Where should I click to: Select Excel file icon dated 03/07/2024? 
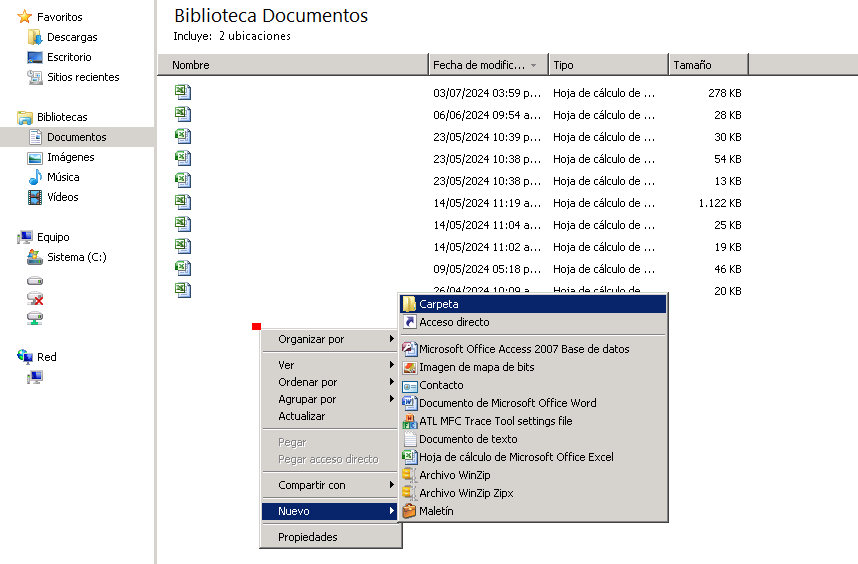pyautogui.click(x=183, y=92)
